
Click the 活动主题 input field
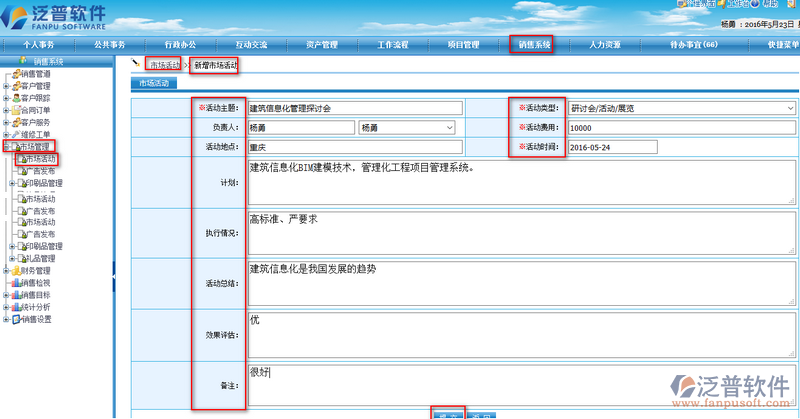click(355, 108)
